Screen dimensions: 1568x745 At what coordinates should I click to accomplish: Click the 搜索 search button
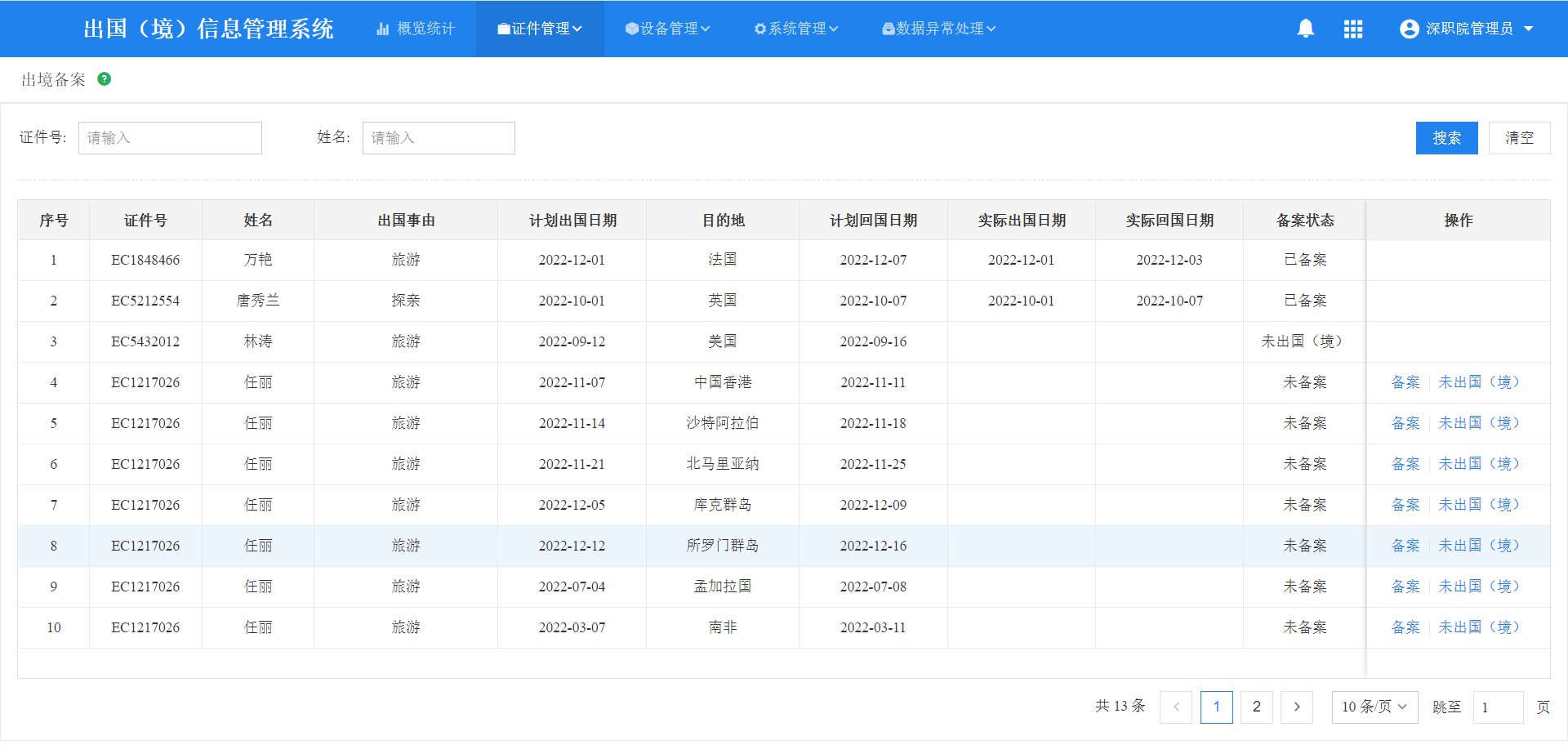(1446, 138)
